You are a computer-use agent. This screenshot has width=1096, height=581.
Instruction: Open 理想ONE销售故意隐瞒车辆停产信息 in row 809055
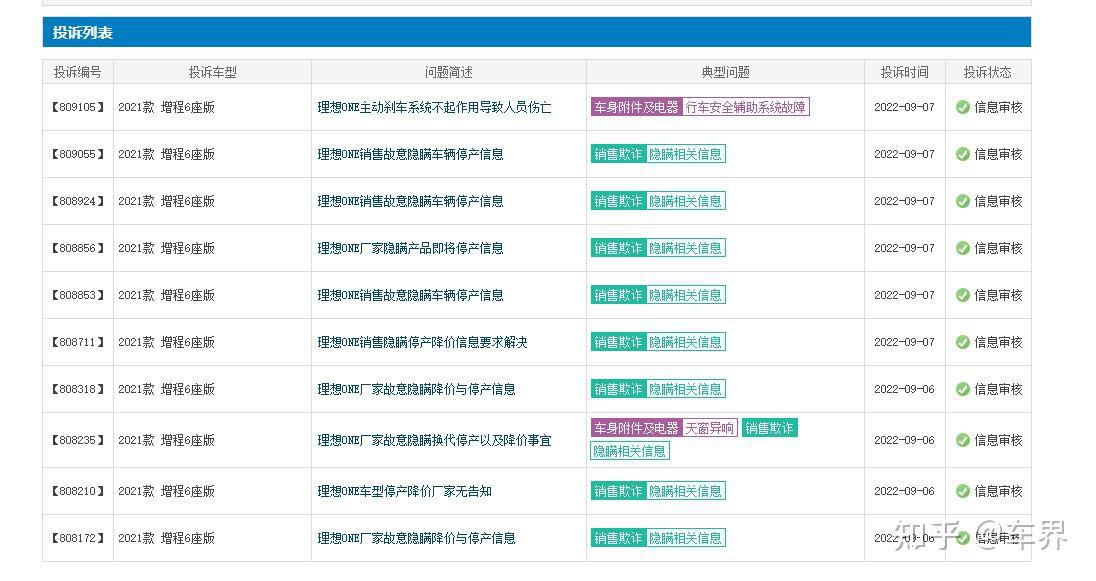click(410, 154)
